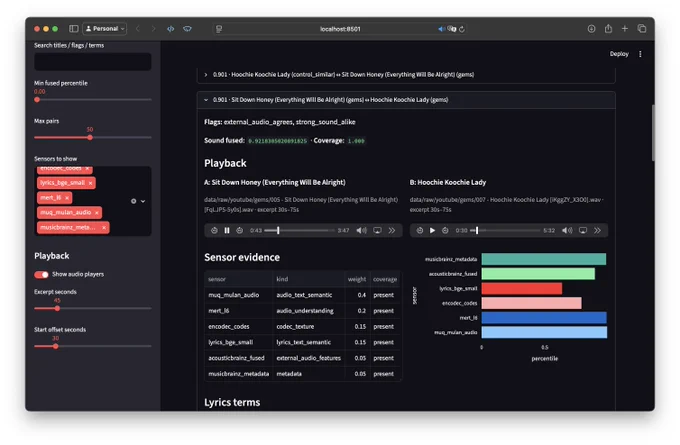
Task: Select the audio_understanding table cell
Action: 308,311
